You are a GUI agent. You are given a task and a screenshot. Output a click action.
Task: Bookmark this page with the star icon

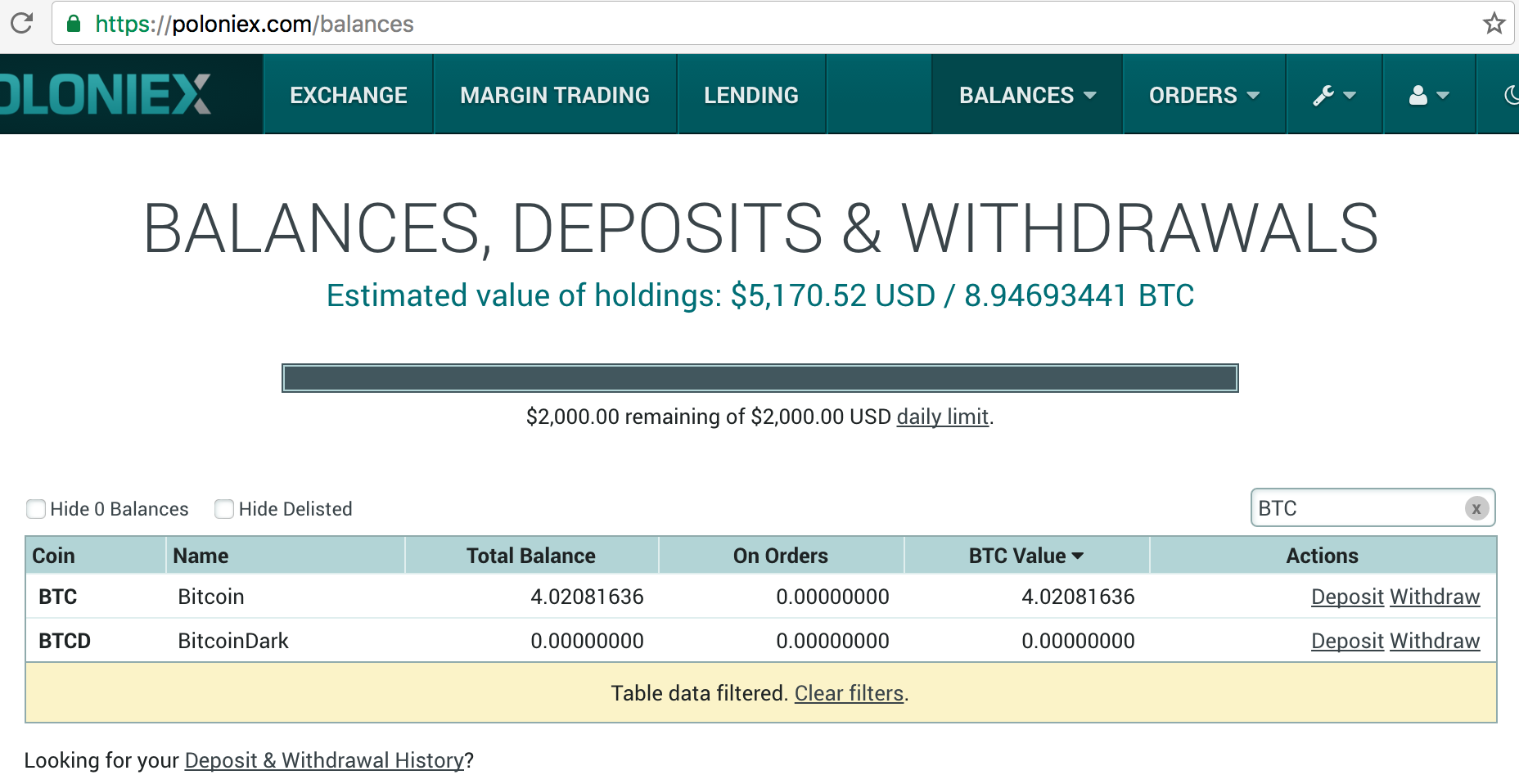1494,23
